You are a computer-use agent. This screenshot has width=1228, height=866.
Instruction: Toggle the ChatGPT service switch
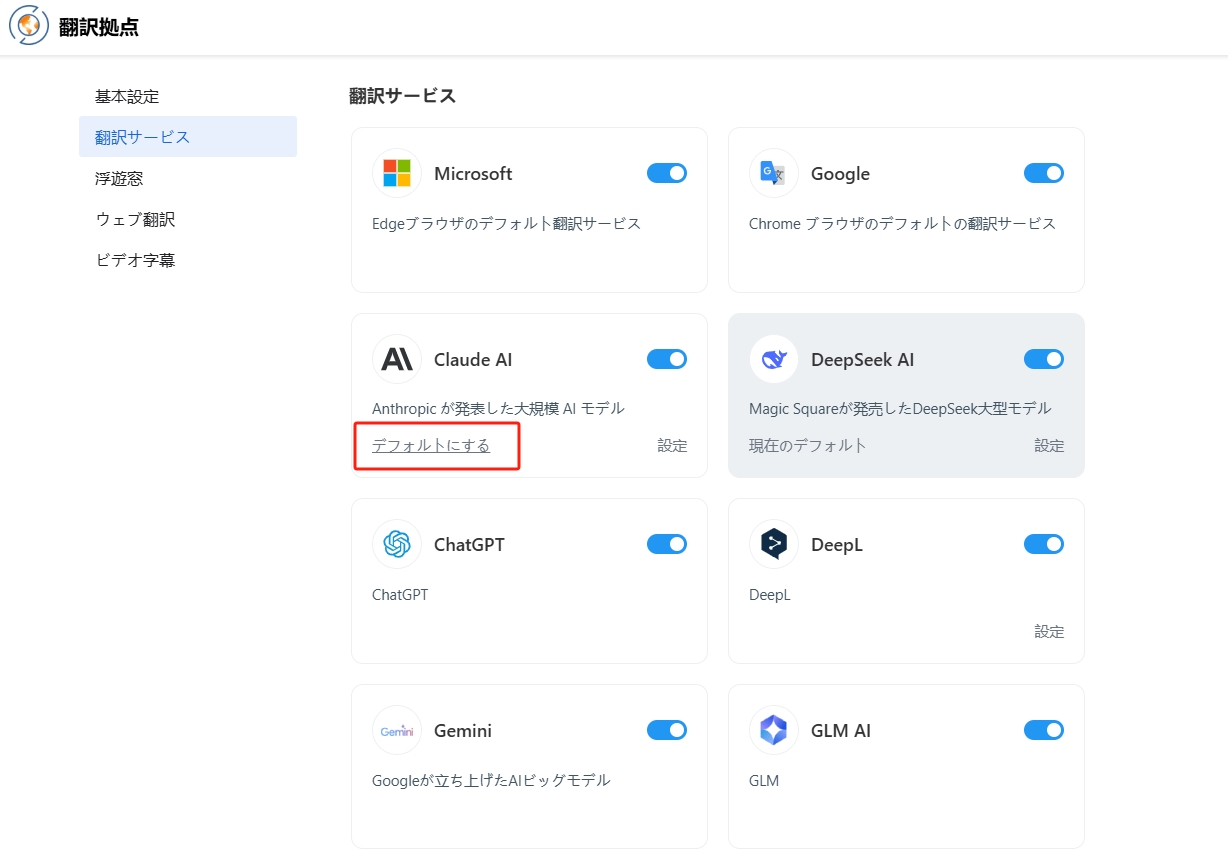(667, 544)
